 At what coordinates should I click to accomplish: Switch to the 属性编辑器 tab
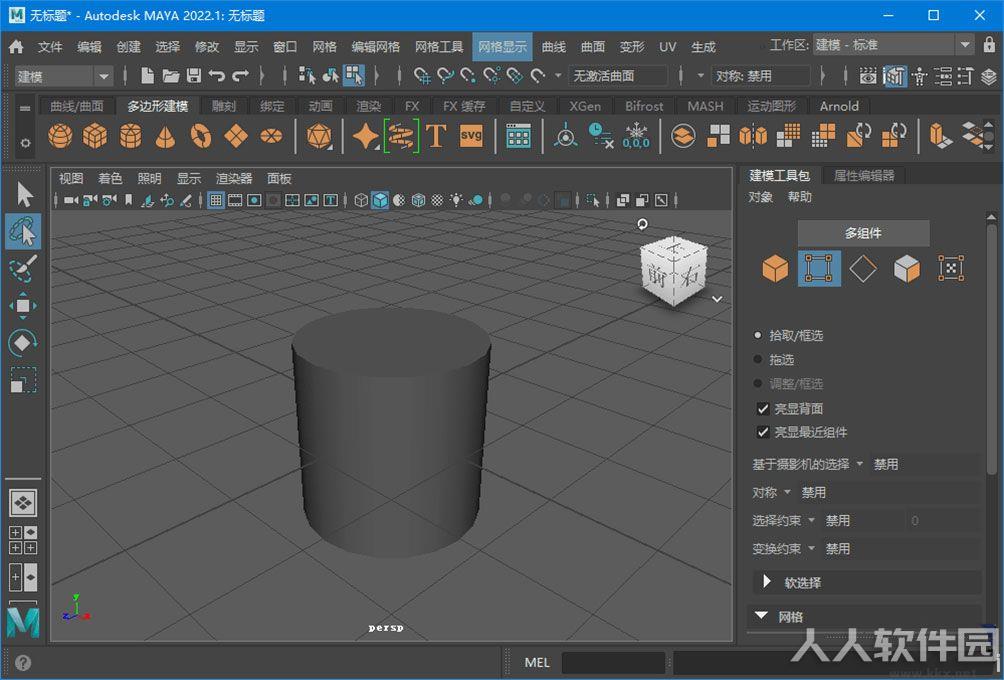pos(863,175)
